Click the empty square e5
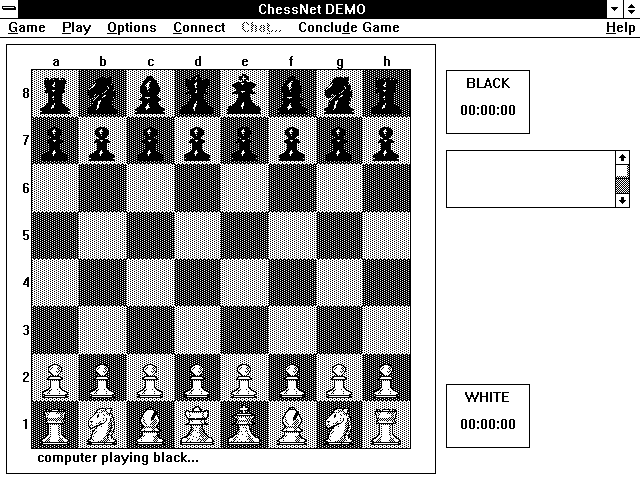The image size is (640, 480). click(244, 236)
